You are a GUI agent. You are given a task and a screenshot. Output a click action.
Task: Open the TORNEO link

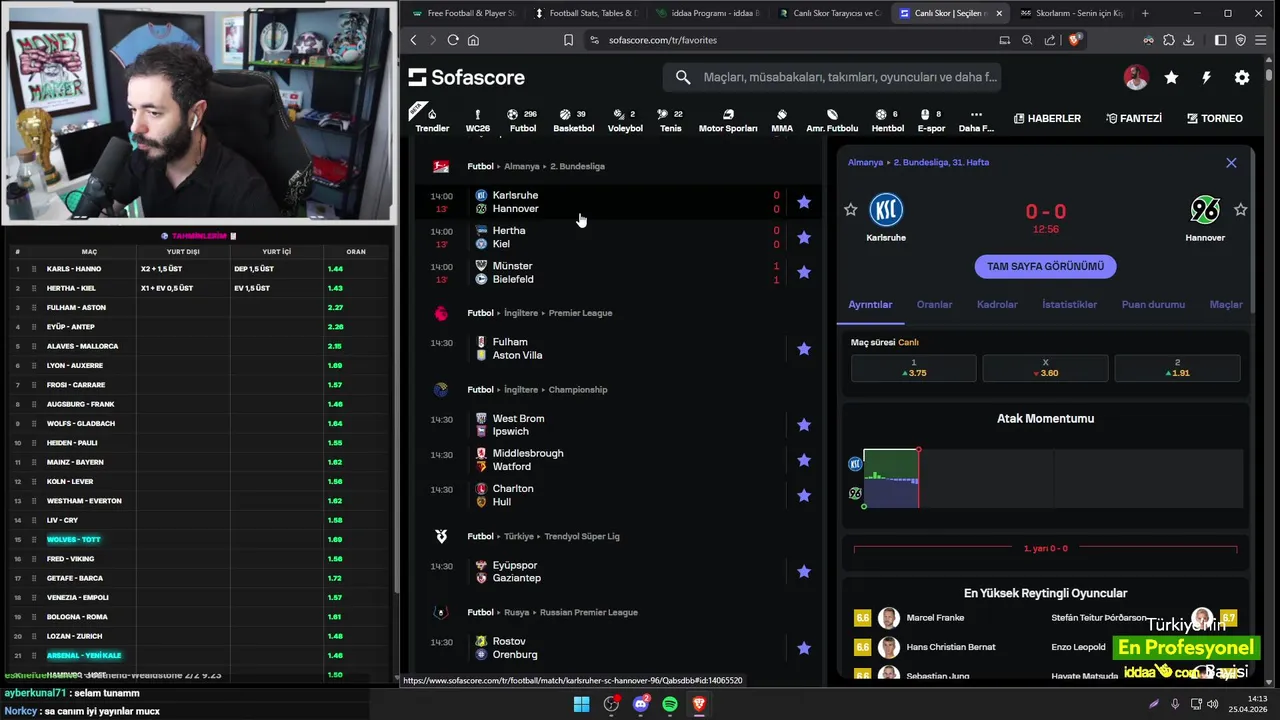pyautogui.click(x=1215, y=118)
